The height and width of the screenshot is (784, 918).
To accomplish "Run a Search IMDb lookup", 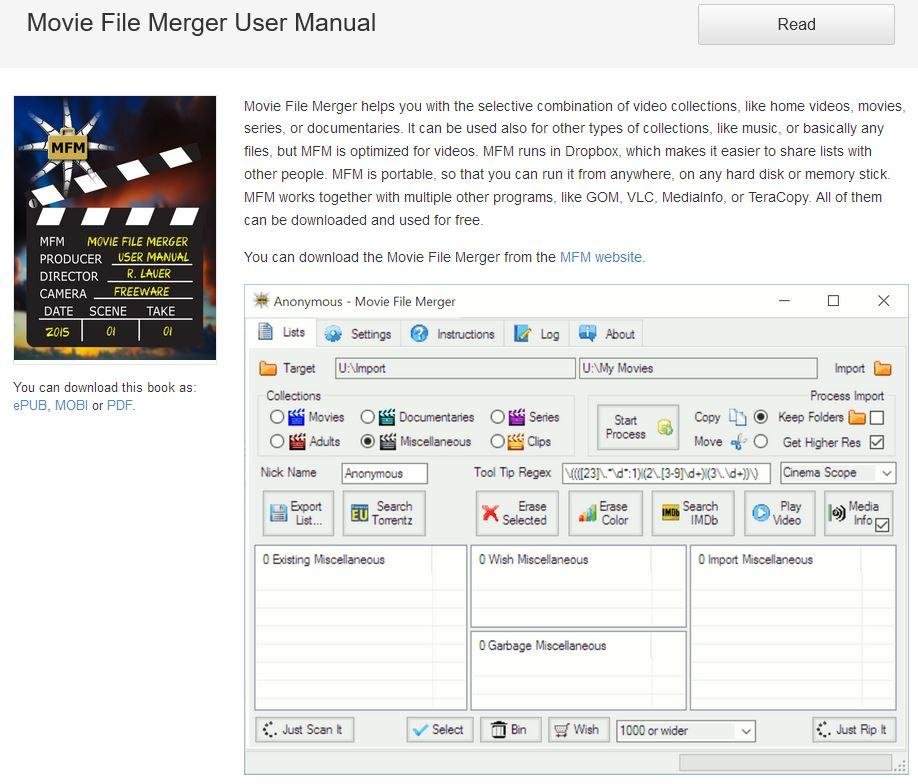I will pos(692,513).
